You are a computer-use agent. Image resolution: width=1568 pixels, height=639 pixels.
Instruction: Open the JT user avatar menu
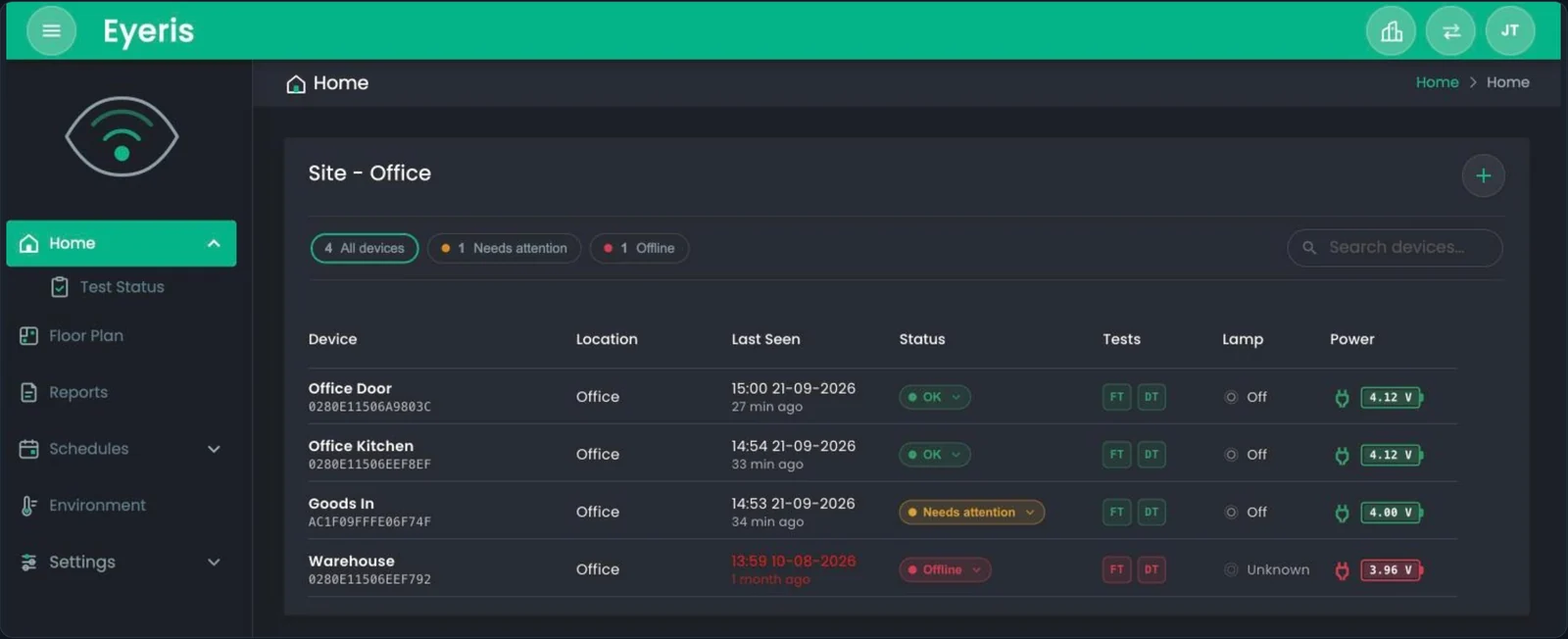click(x=1510, y=31)
